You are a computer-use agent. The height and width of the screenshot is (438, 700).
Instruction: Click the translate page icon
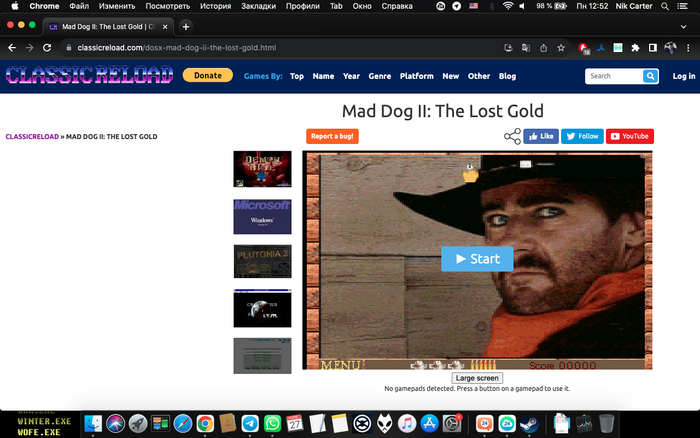tap(526, 48)
